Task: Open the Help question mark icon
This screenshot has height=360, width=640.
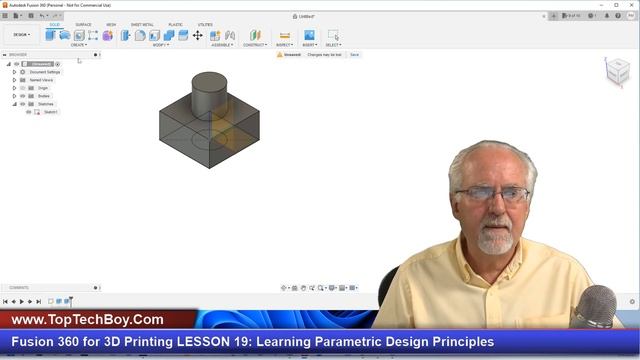Action: (618, 16)
